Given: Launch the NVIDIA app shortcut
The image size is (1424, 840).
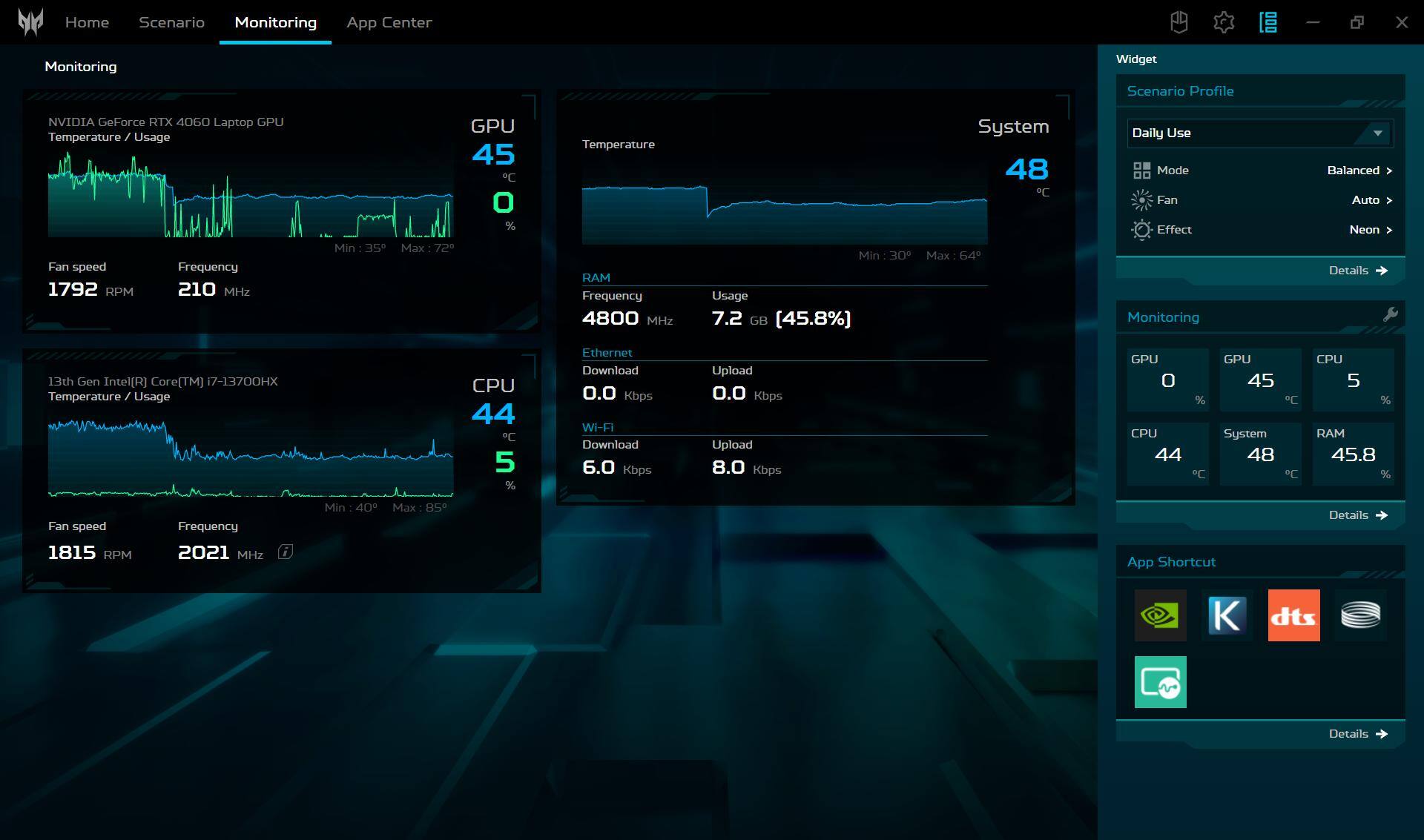Looking at the screenshot, I should [1160, 615].
